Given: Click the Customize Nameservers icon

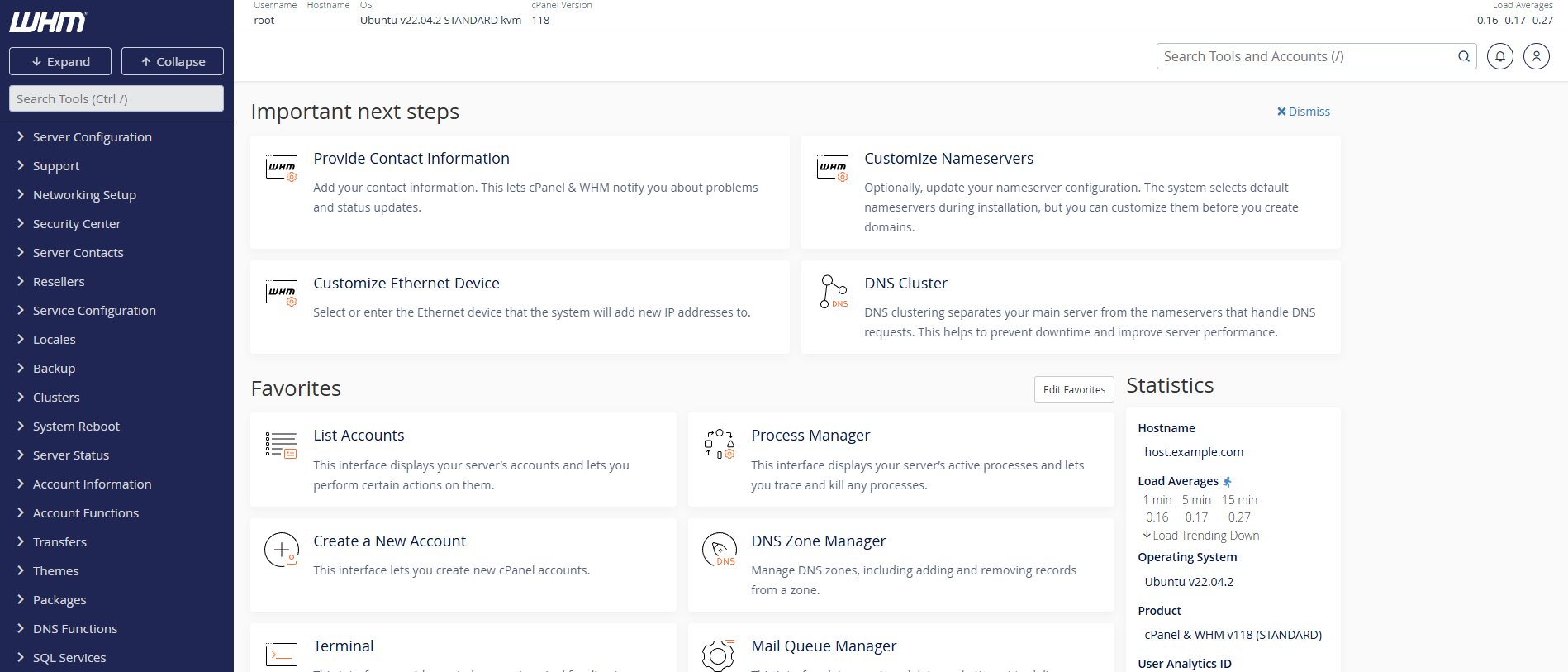Looking at the screenshot, I should (833, 168).
